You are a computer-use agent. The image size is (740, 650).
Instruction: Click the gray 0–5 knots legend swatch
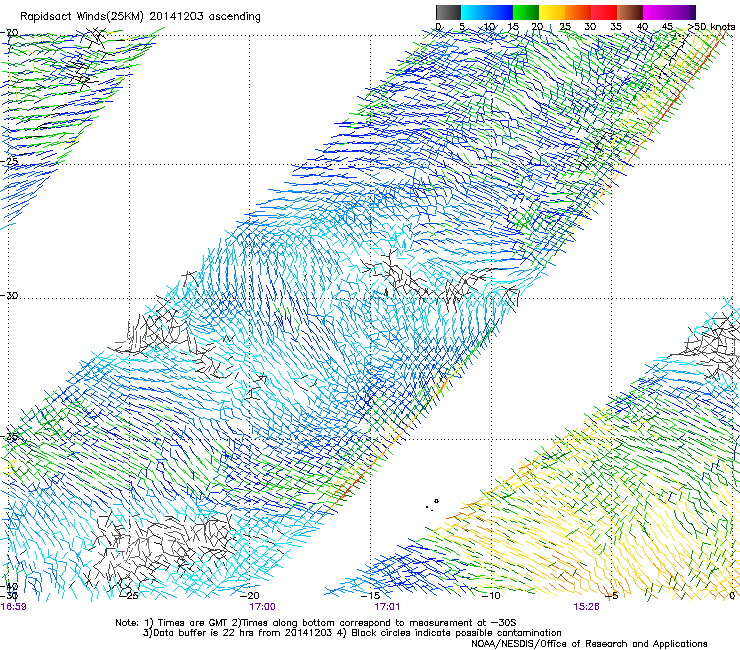coord(448,12)
